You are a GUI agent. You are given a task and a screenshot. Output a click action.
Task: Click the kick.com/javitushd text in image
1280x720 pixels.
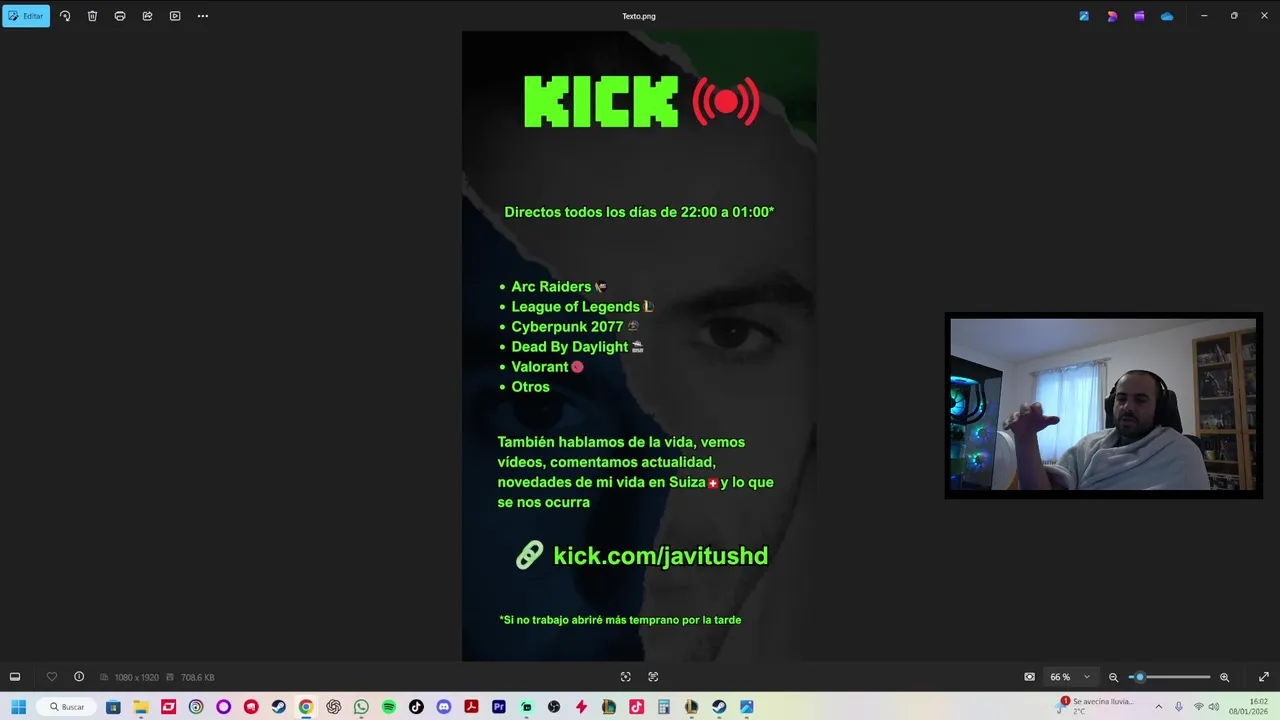click(660, 556)
